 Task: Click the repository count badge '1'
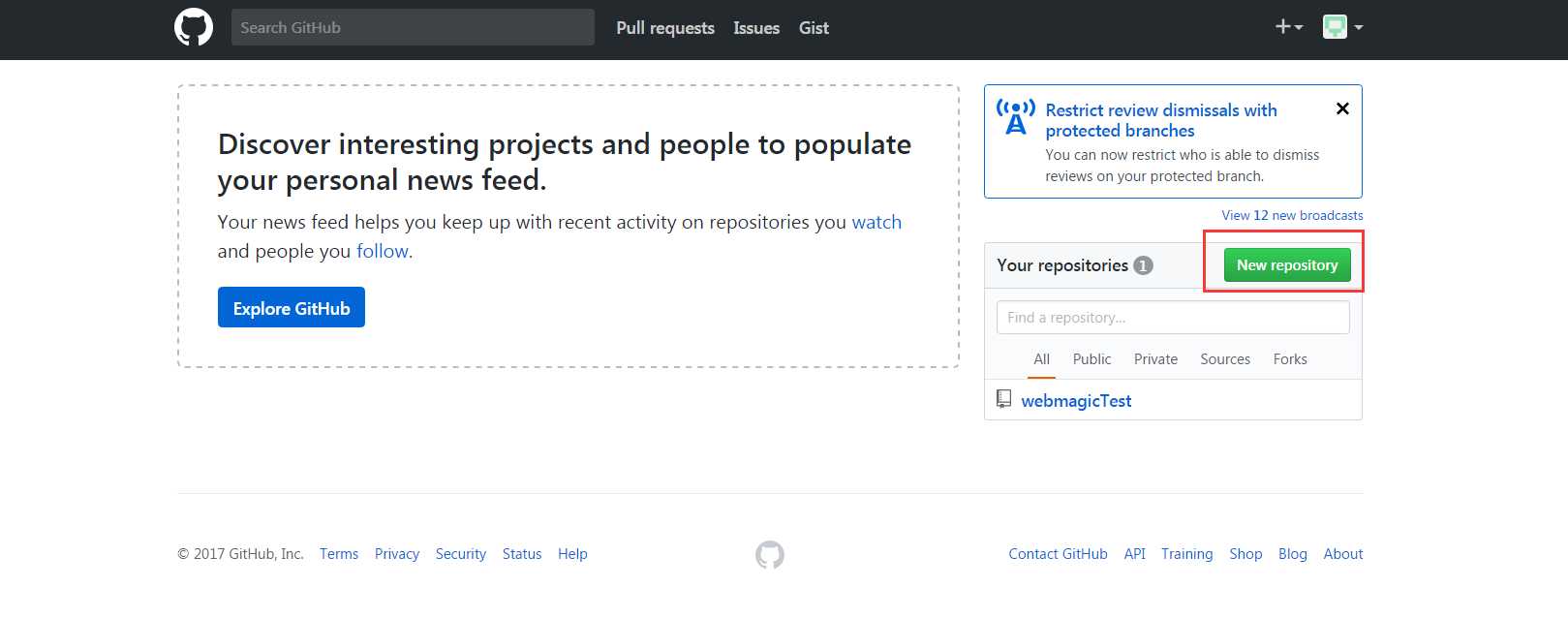1143,265
